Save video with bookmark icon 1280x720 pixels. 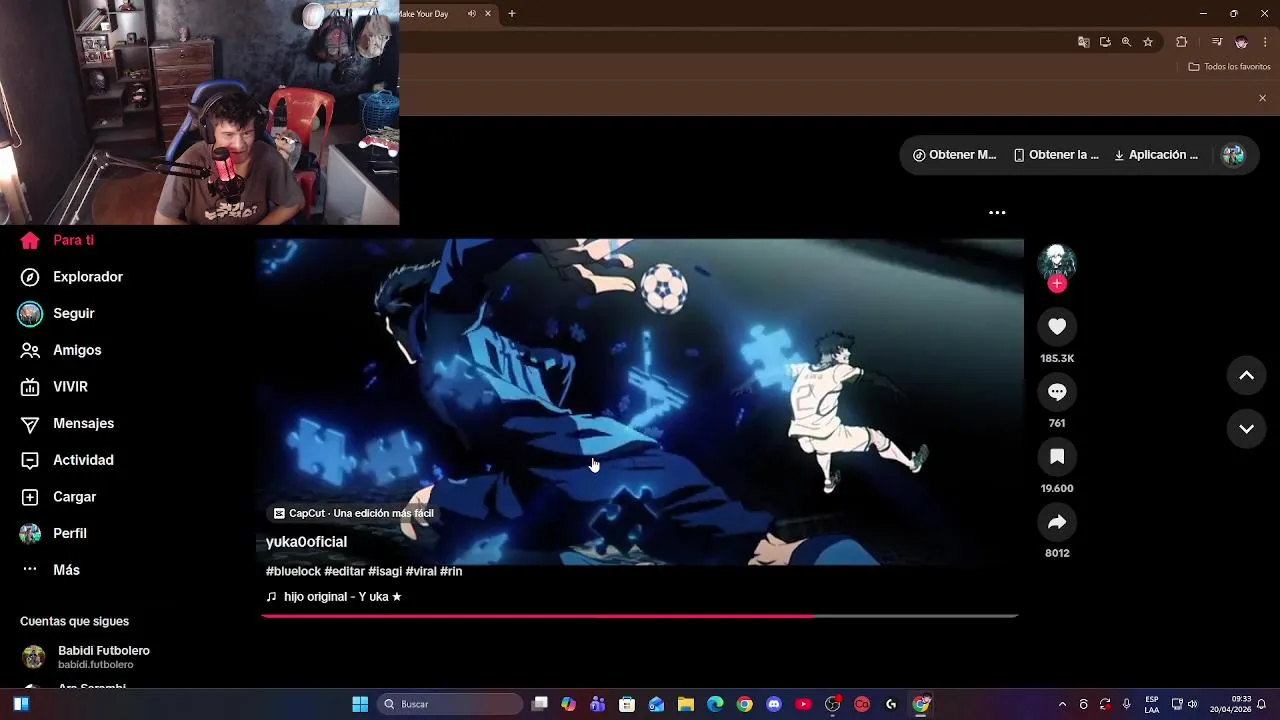click(x=1057, y=457)
